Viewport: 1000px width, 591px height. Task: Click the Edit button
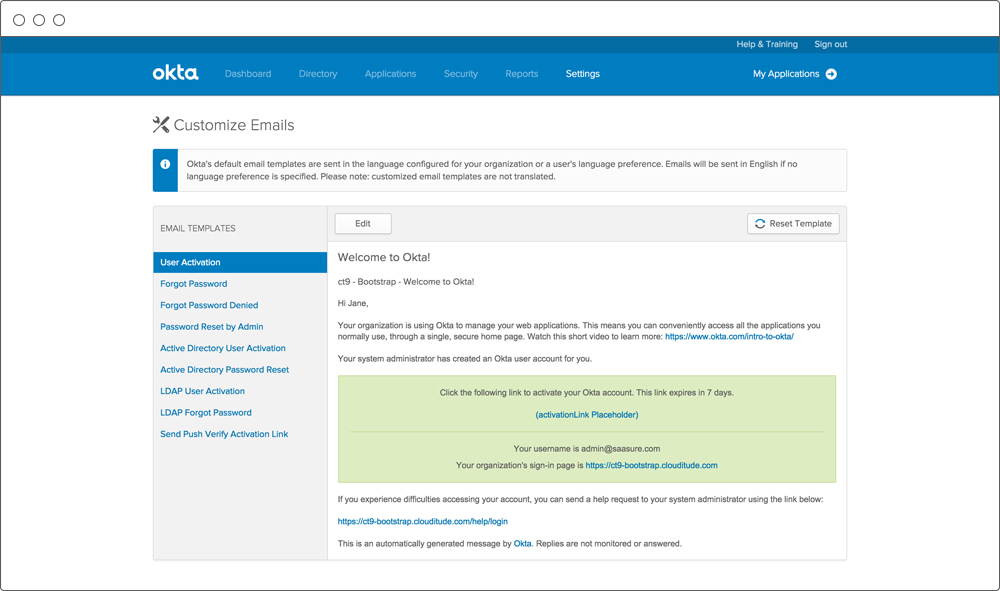pos(362,224)
